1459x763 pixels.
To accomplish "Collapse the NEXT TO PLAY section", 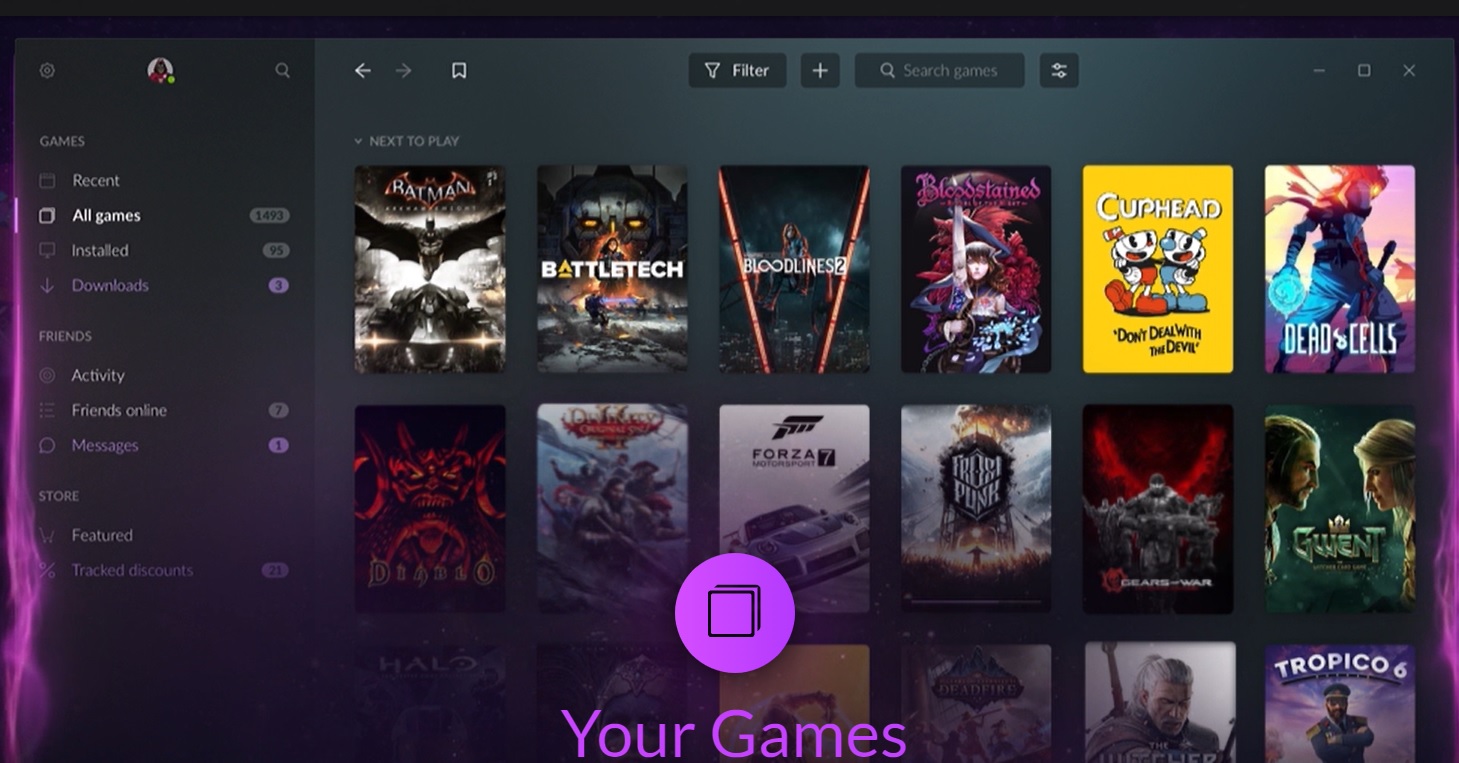I will point(406,141).
